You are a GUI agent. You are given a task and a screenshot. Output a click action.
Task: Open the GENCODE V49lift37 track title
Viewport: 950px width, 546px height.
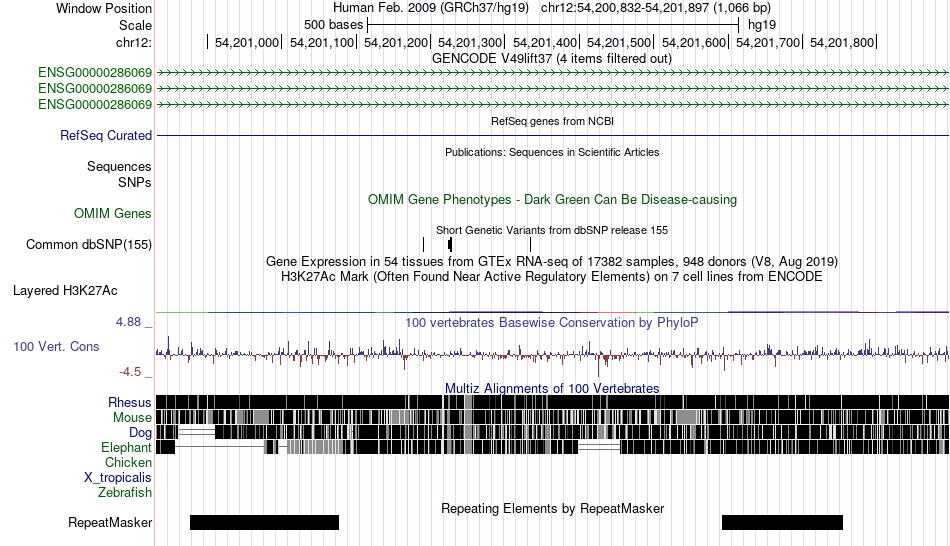click(x=551, y=59)
